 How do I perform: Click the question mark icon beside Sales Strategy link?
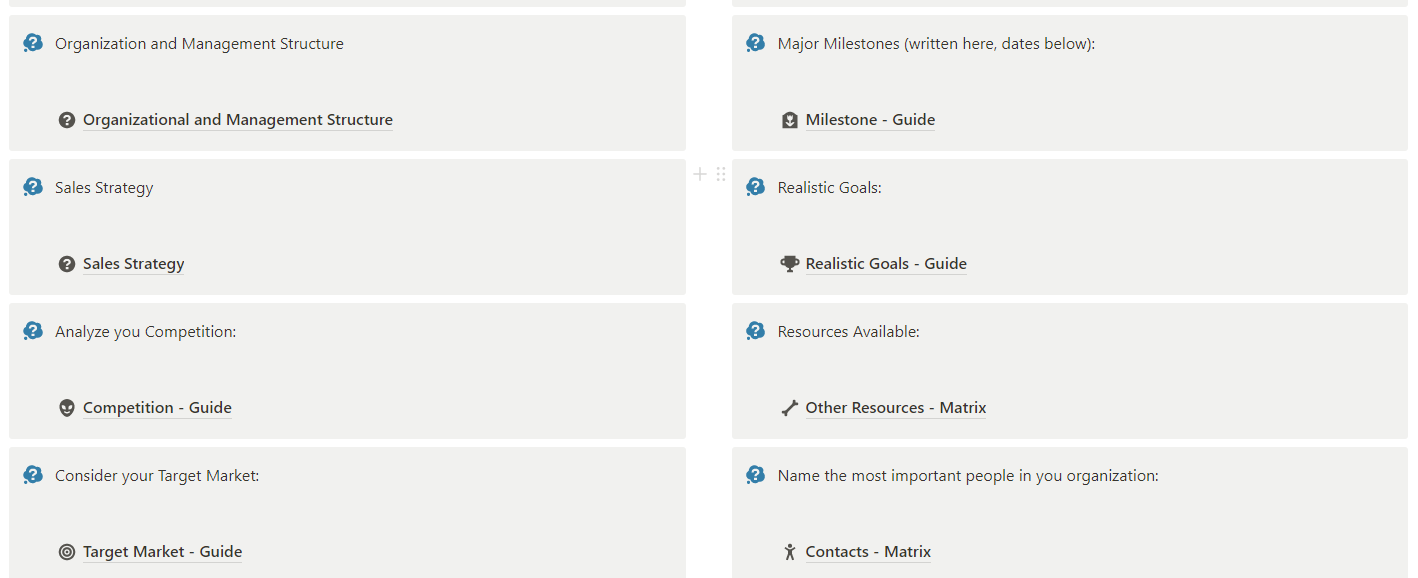coord(67,264)
